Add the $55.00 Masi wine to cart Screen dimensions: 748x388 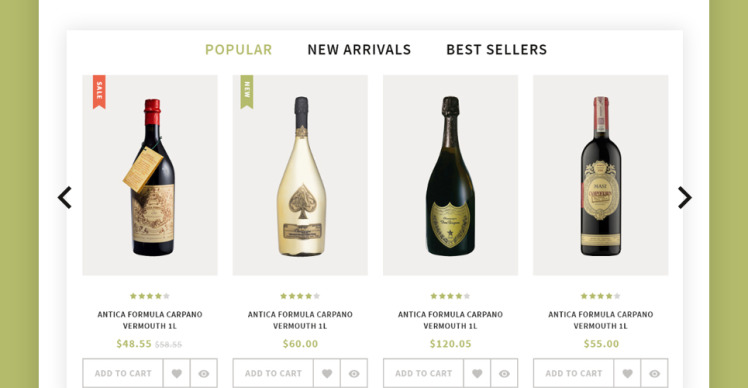coord(574,373)
